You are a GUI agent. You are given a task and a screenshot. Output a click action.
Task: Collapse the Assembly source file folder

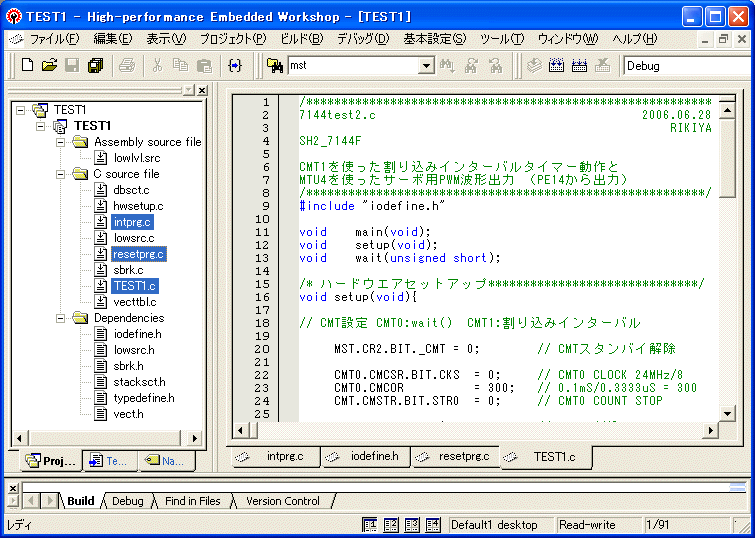pos(61,142)
